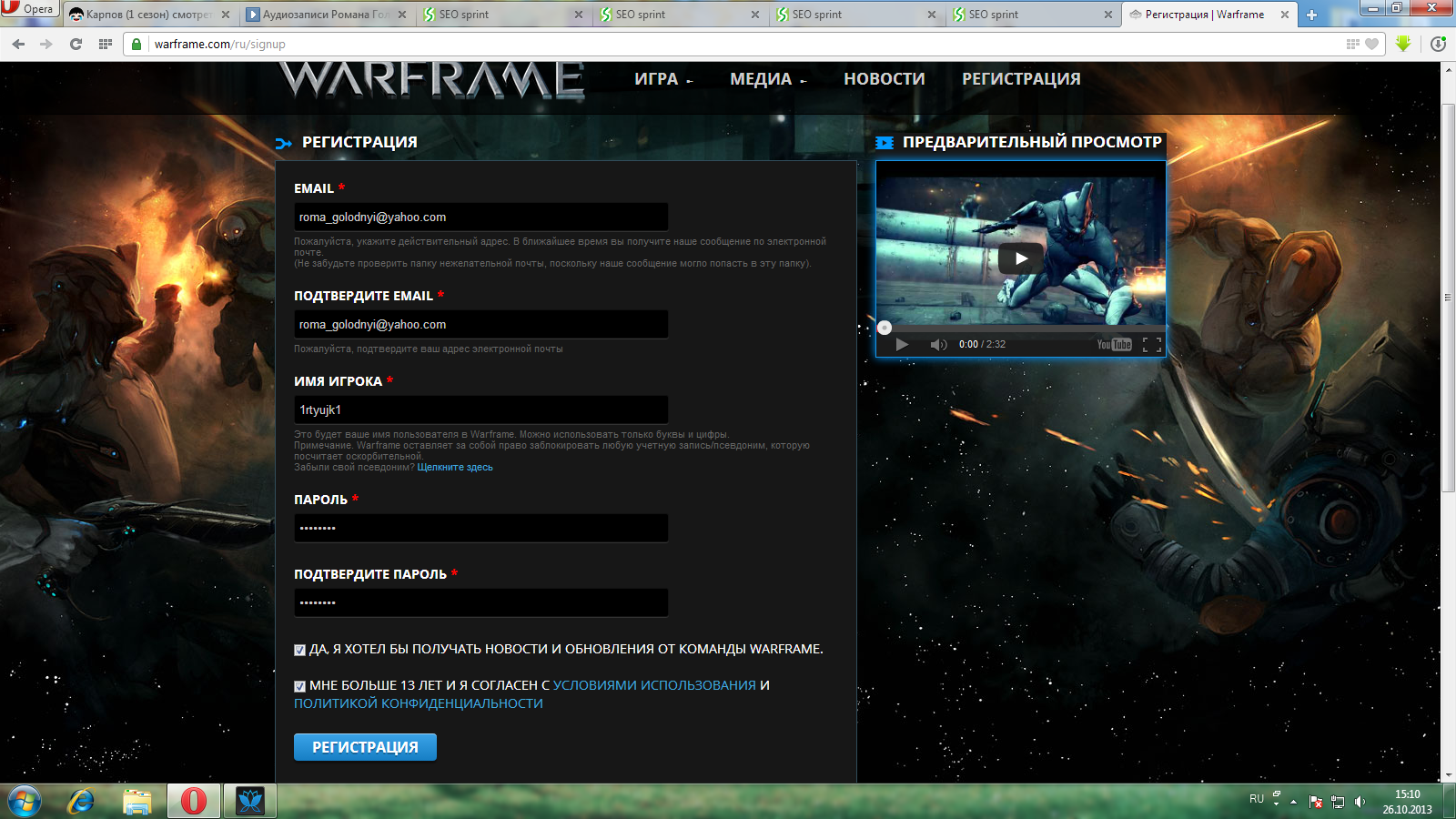Viewport: 1456px width, 819px height.
Task: Close the Карпов (1 сезон) tab
Action: [226, 15]
